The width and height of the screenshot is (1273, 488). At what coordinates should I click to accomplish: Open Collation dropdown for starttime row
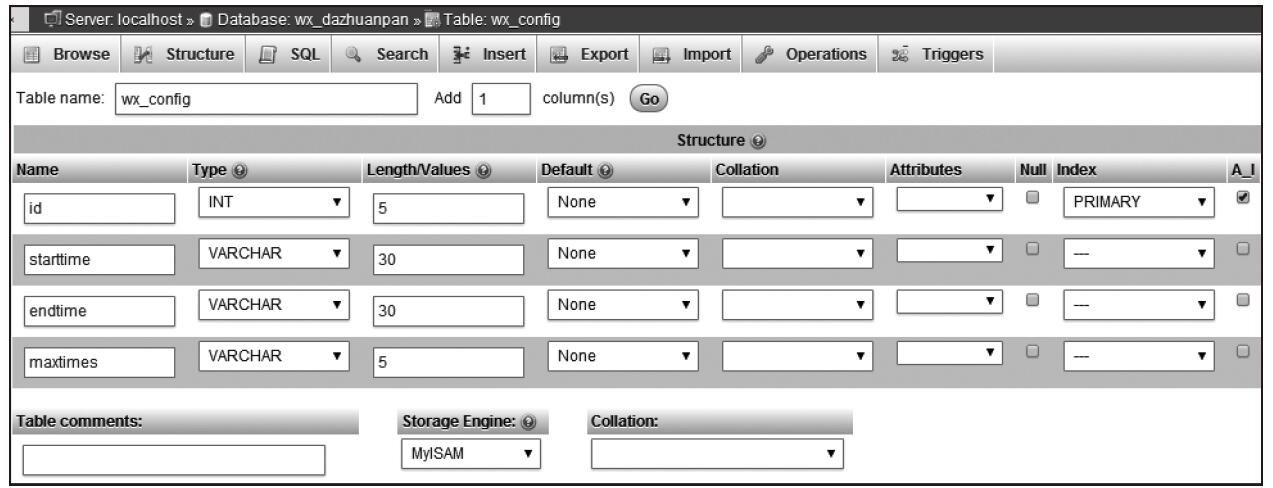coord(797,253)
